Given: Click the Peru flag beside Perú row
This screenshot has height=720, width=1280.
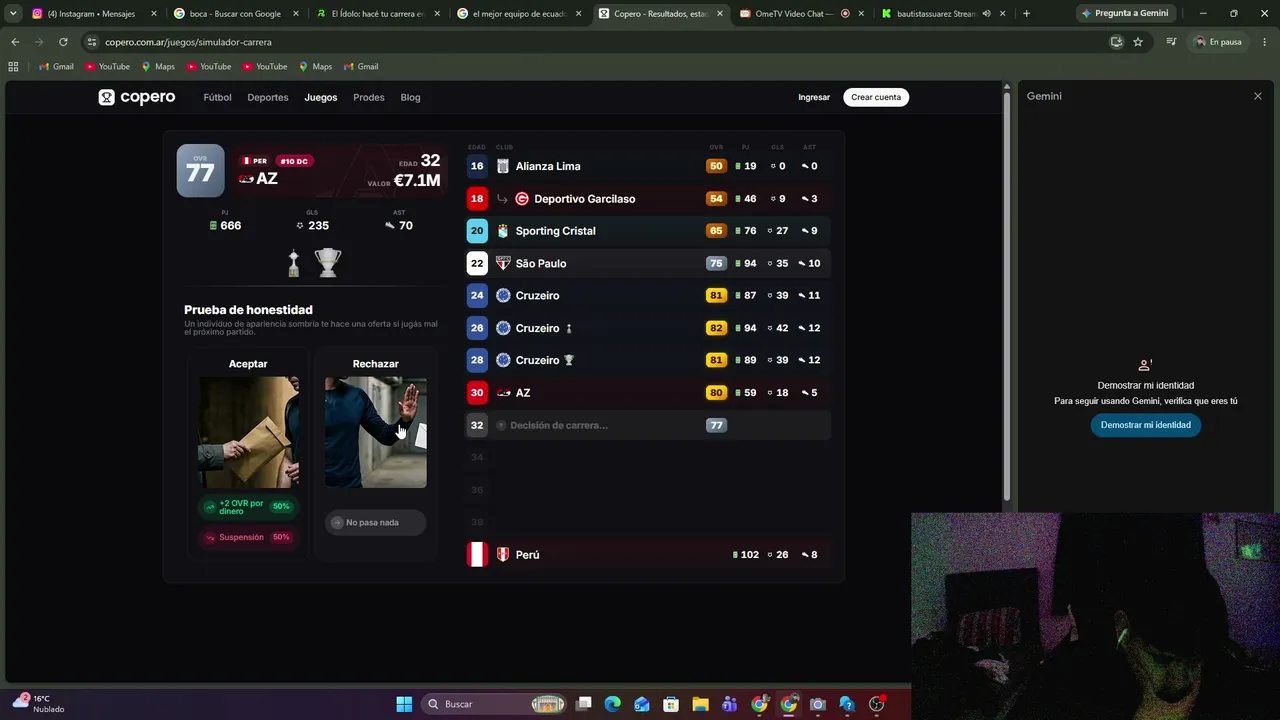Looking at the screenshot, I should [477, 554].
